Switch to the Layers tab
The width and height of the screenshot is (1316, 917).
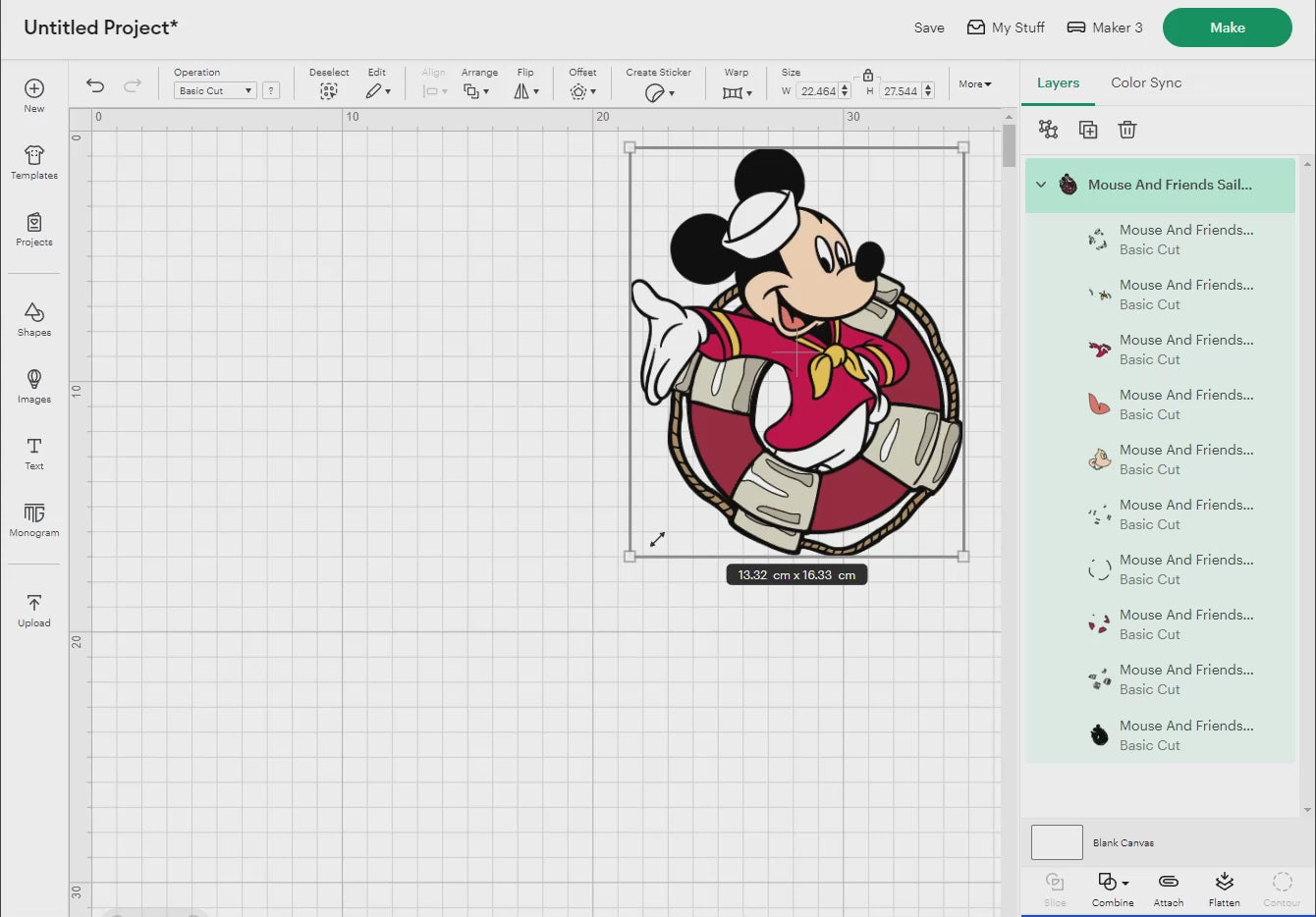pos(1058,83)
